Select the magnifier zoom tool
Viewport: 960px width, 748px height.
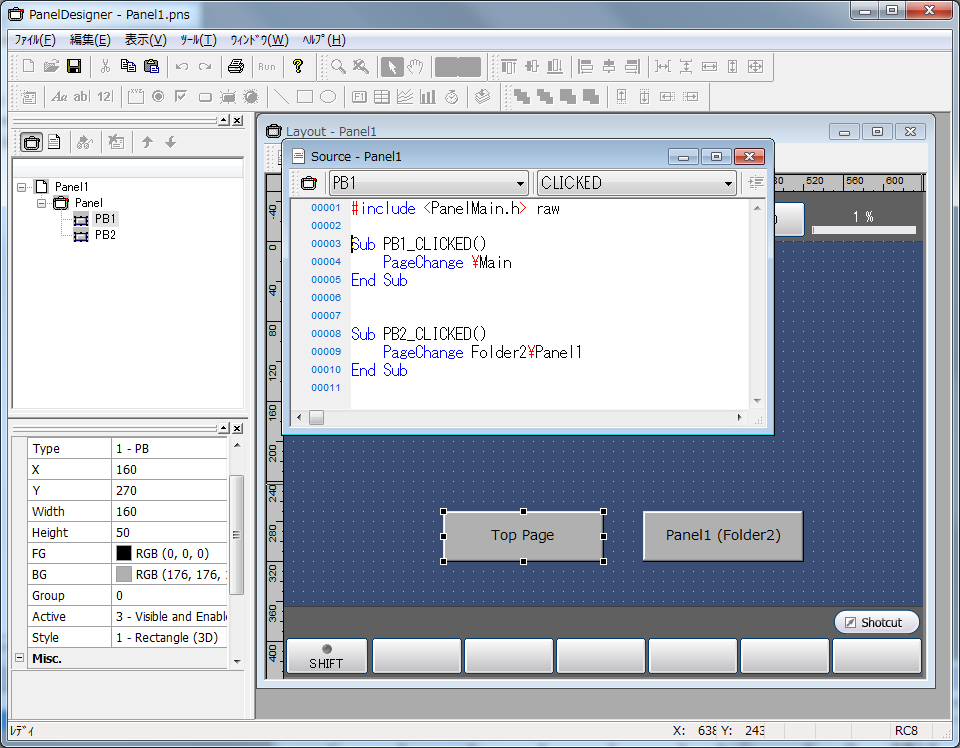tap(339, 67)
